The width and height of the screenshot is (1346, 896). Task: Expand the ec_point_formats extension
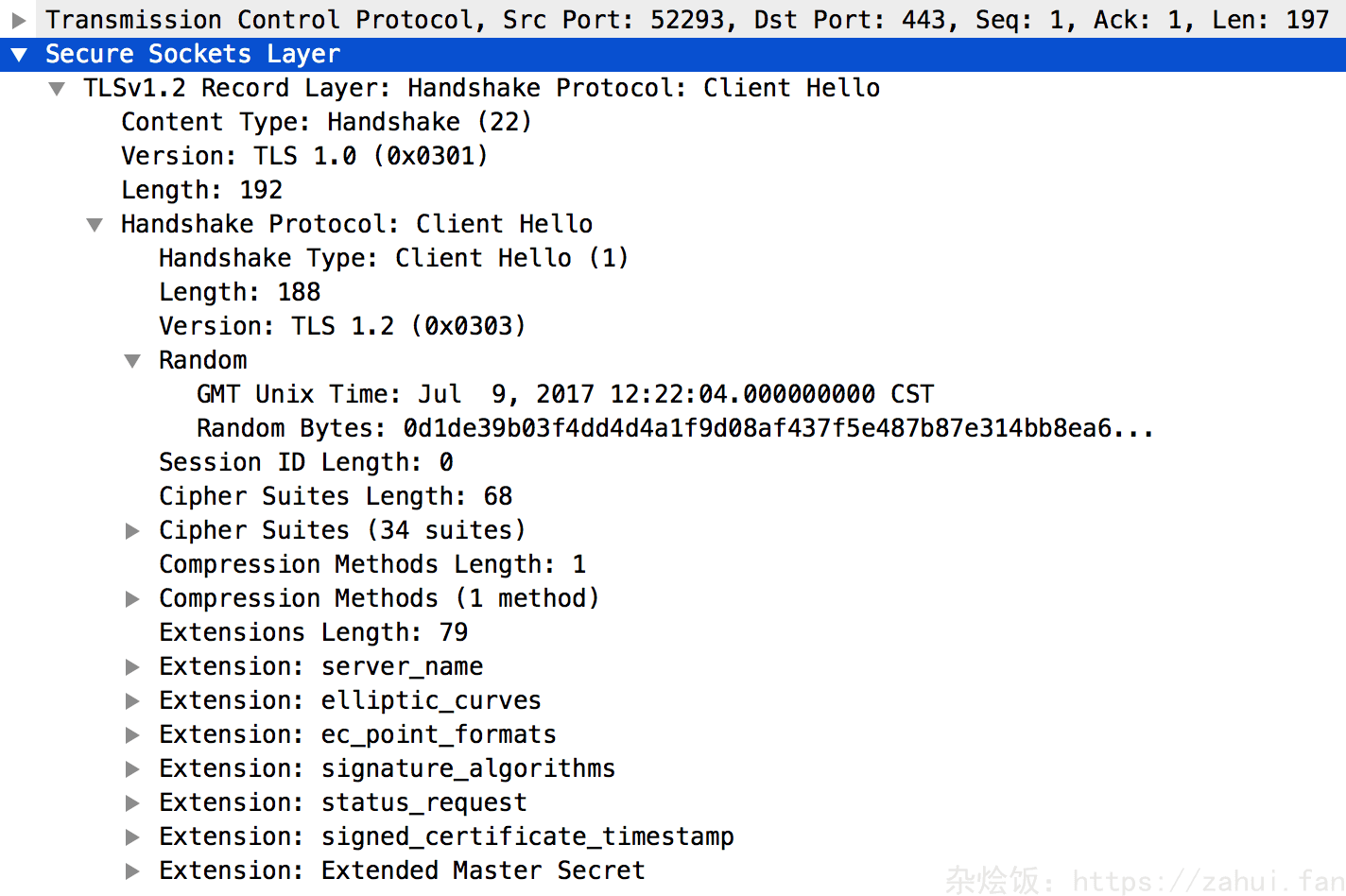pos(132,735)
